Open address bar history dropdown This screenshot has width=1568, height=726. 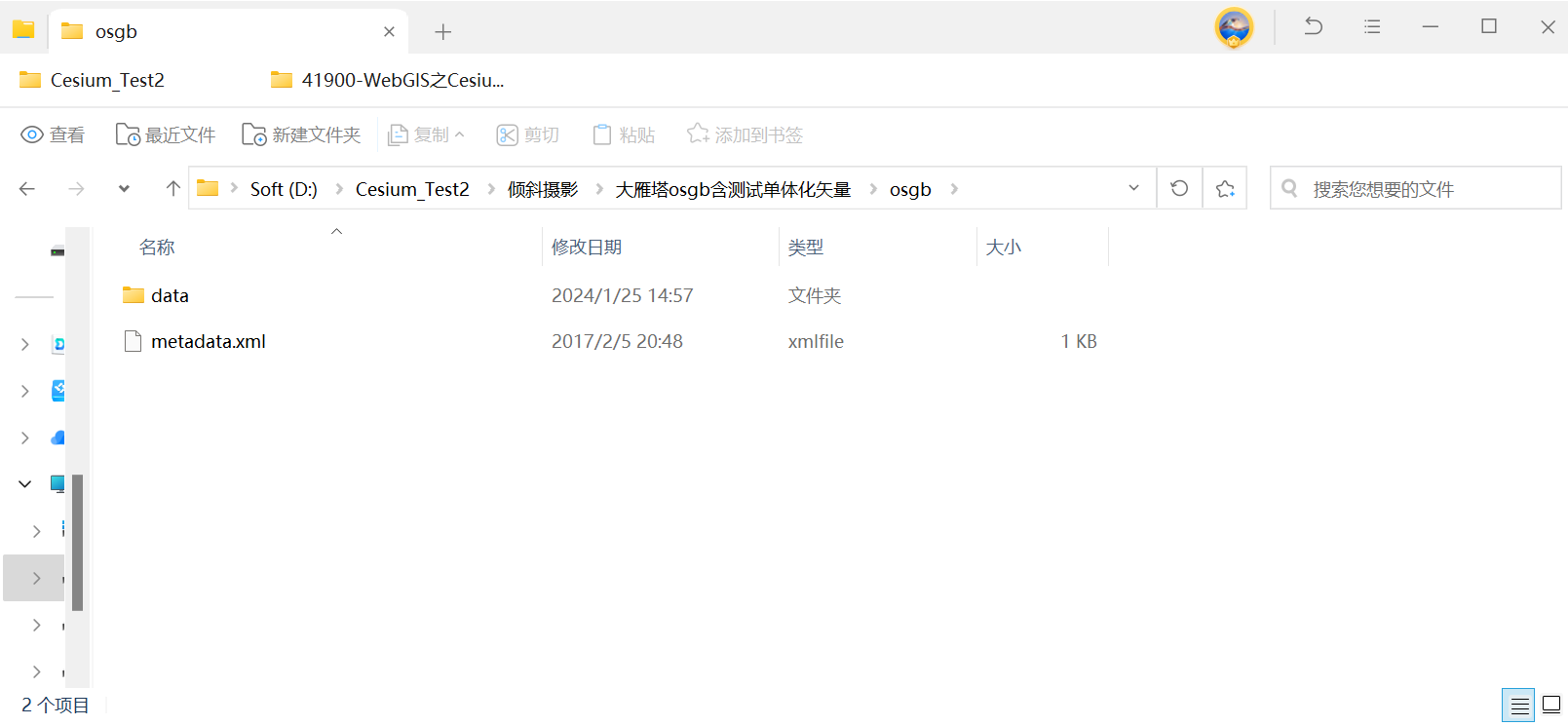coord(1133,188)
